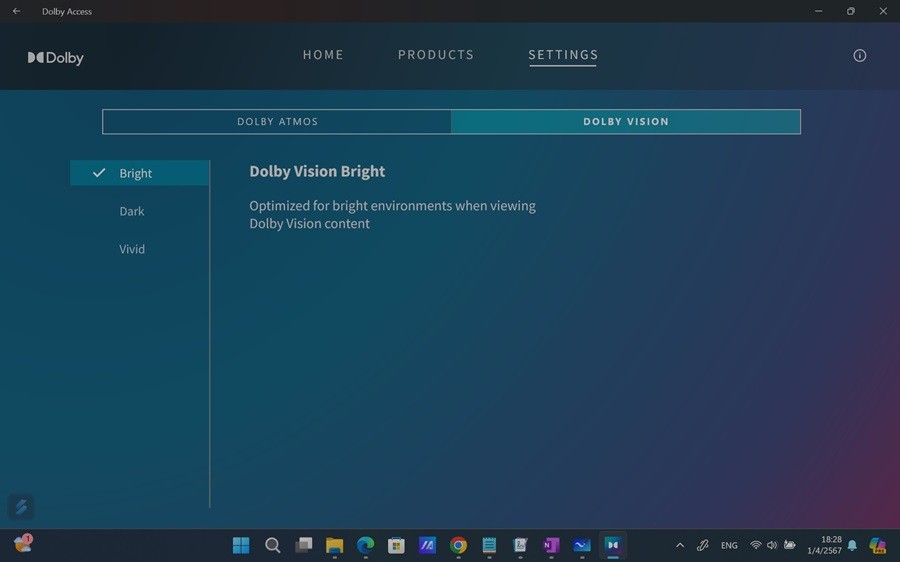Select the Dark picture mode
Image resolution: width=900 pixels, height=562 pixels.
[132, 211]
